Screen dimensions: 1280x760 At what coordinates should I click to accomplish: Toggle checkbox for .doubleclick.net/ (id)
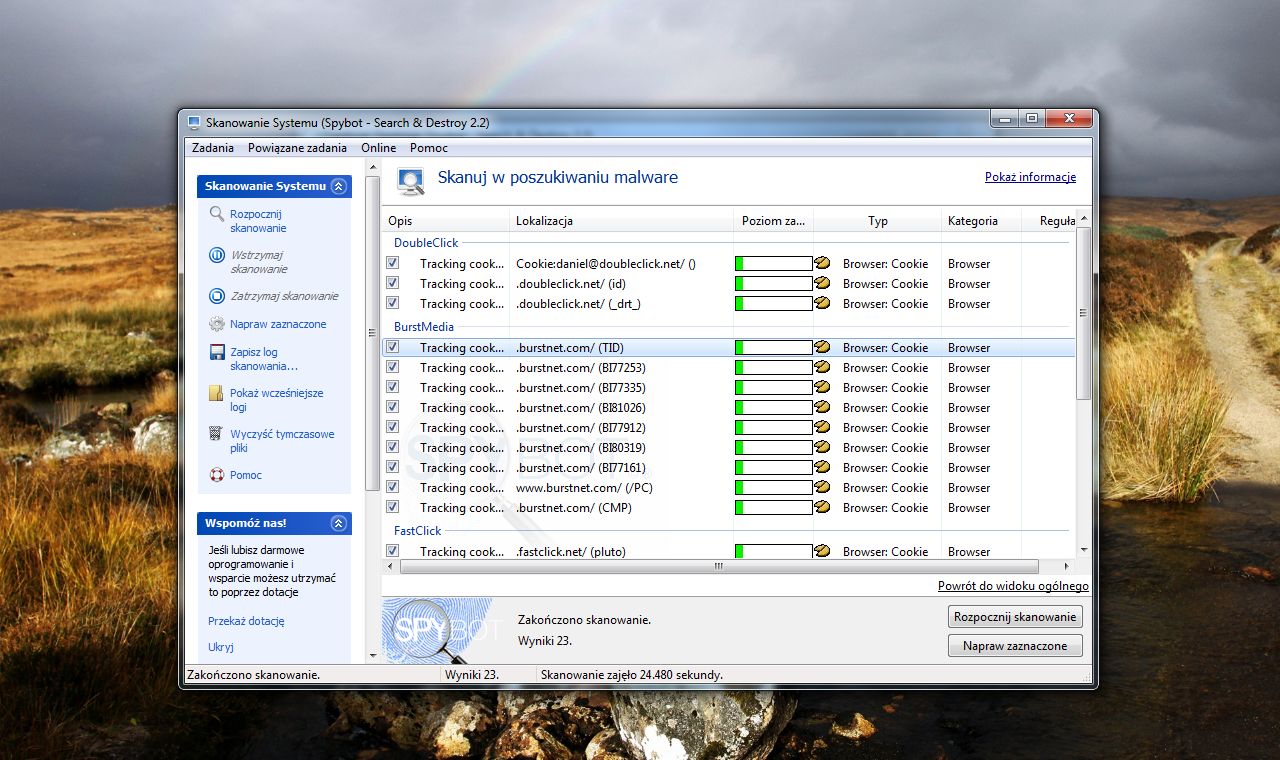[x=393, y=283]
